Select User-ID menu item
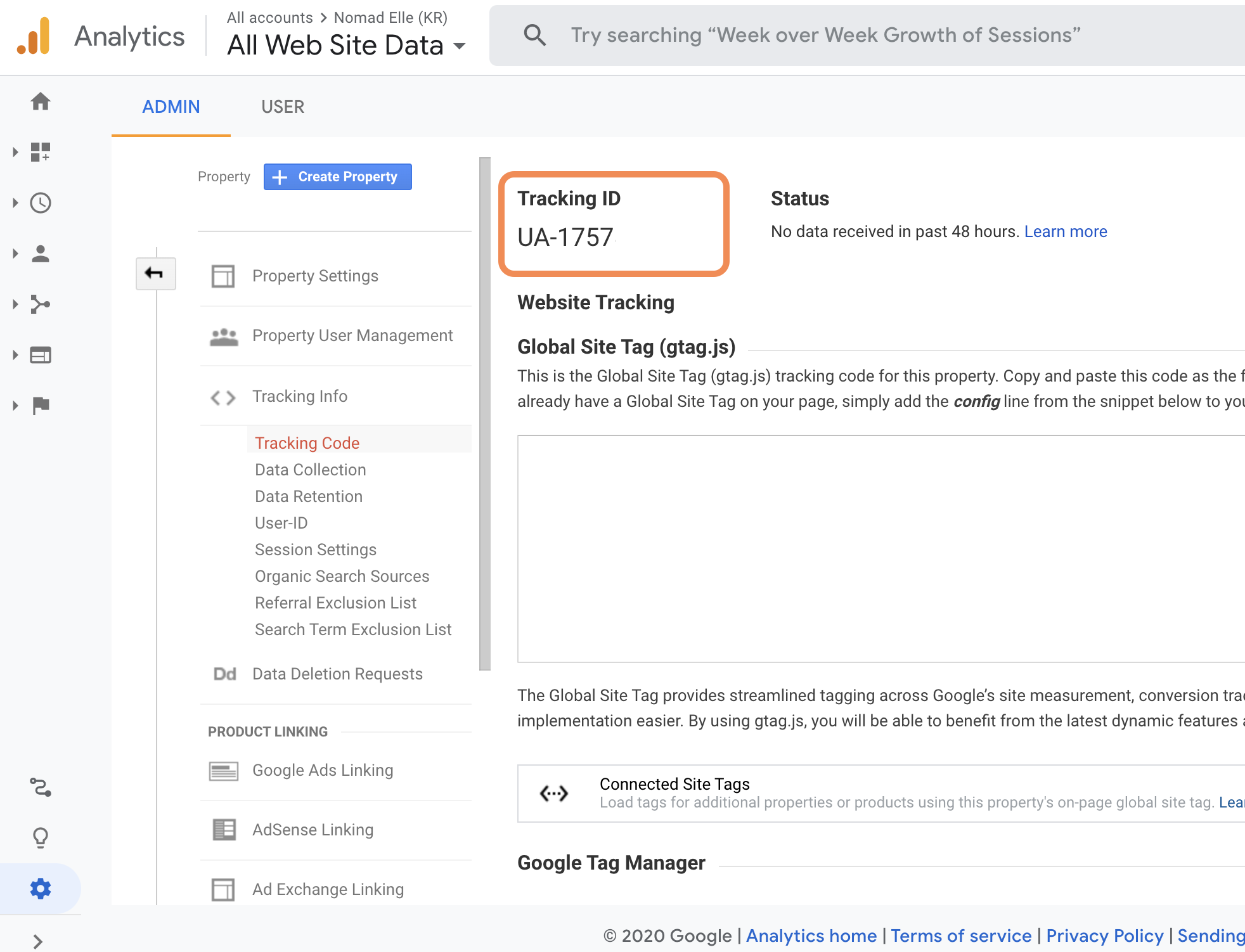Image resolution: width=1245 pixels, height=952 pixels. tap(281, 523)
